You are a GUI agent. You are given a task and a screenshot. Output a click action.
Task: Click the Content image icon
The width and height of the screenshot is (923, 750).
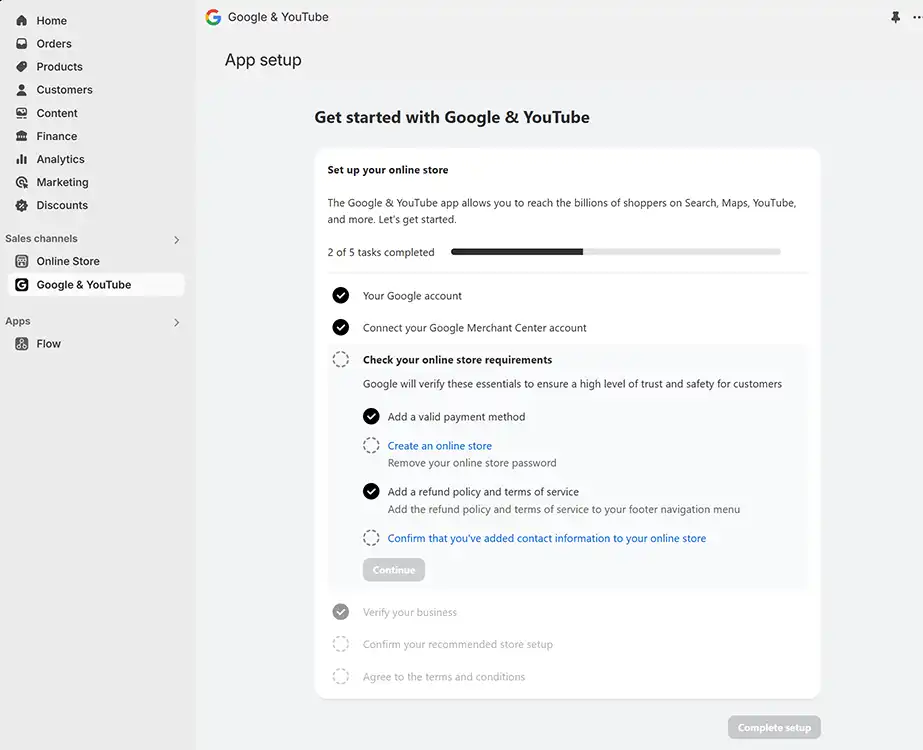[22, 113]
